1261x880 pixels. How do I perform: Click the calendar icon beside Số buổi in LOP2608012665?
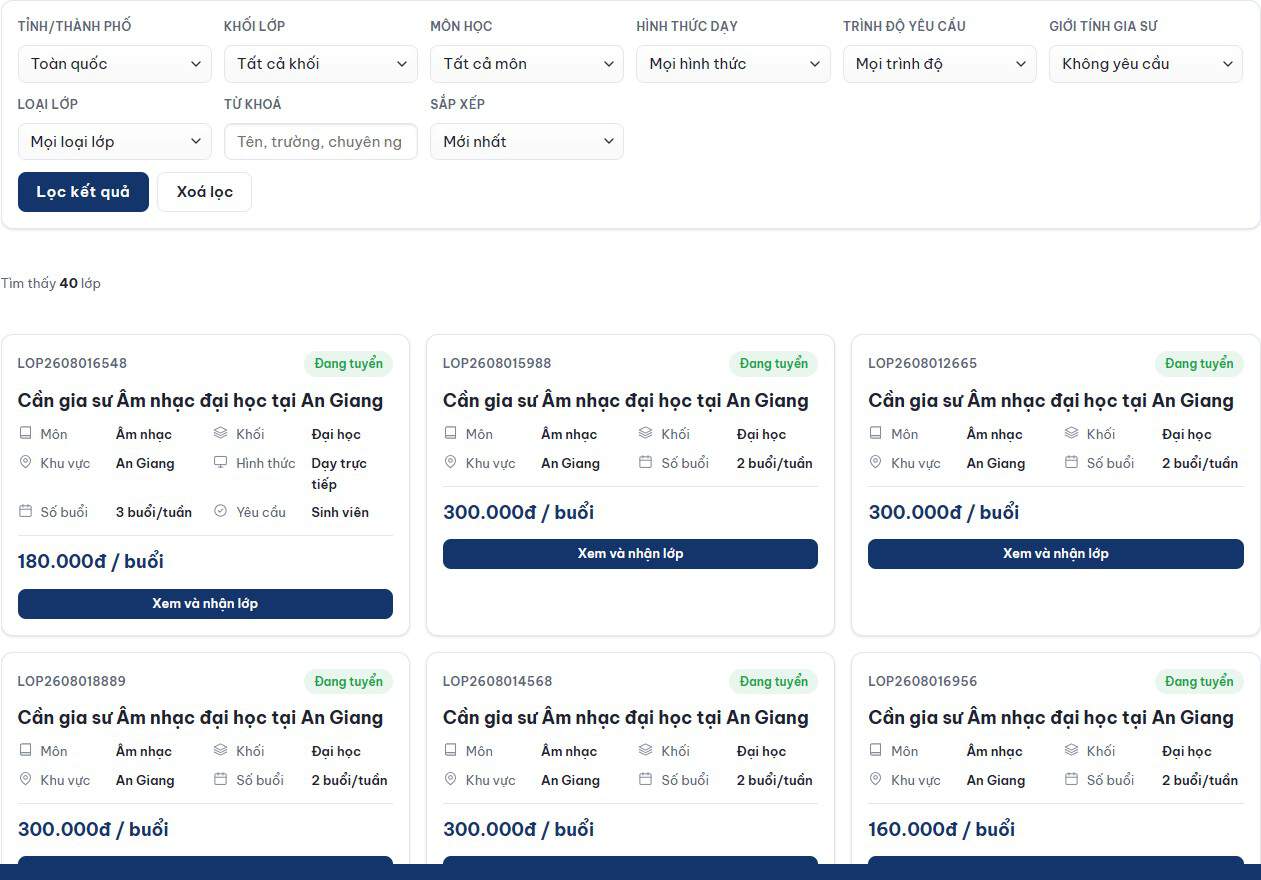[x=1072, y=463]
